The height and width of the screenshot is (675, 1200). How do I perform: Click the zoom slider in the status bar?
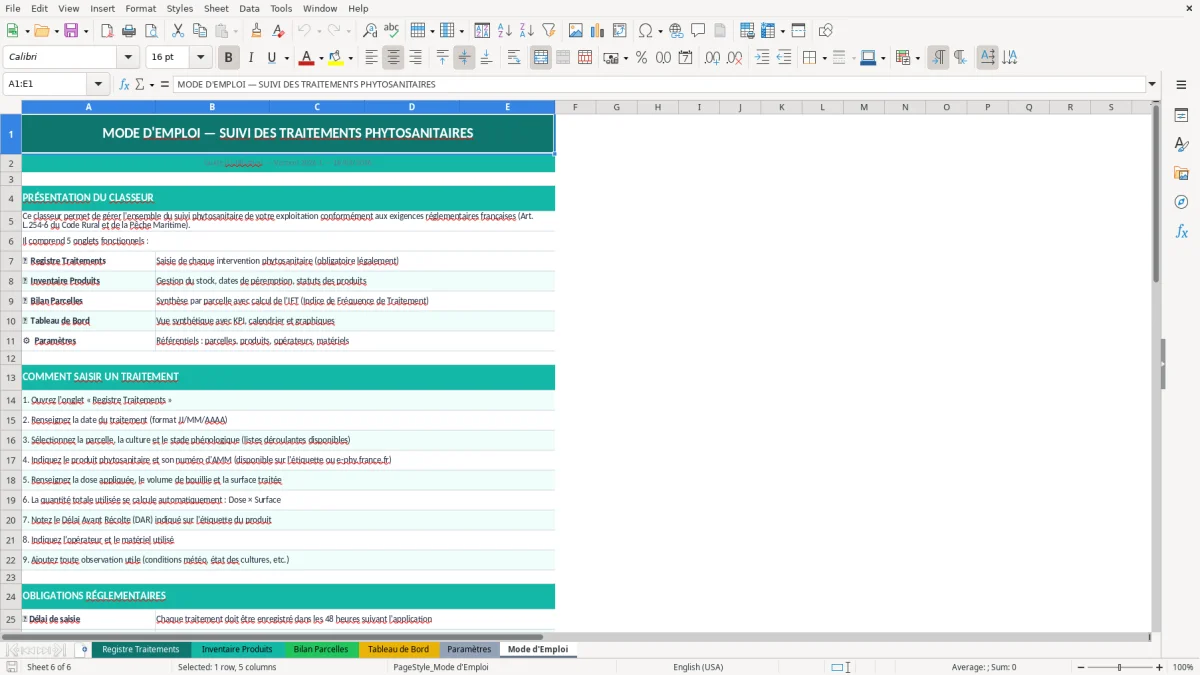click(1119, 667)
